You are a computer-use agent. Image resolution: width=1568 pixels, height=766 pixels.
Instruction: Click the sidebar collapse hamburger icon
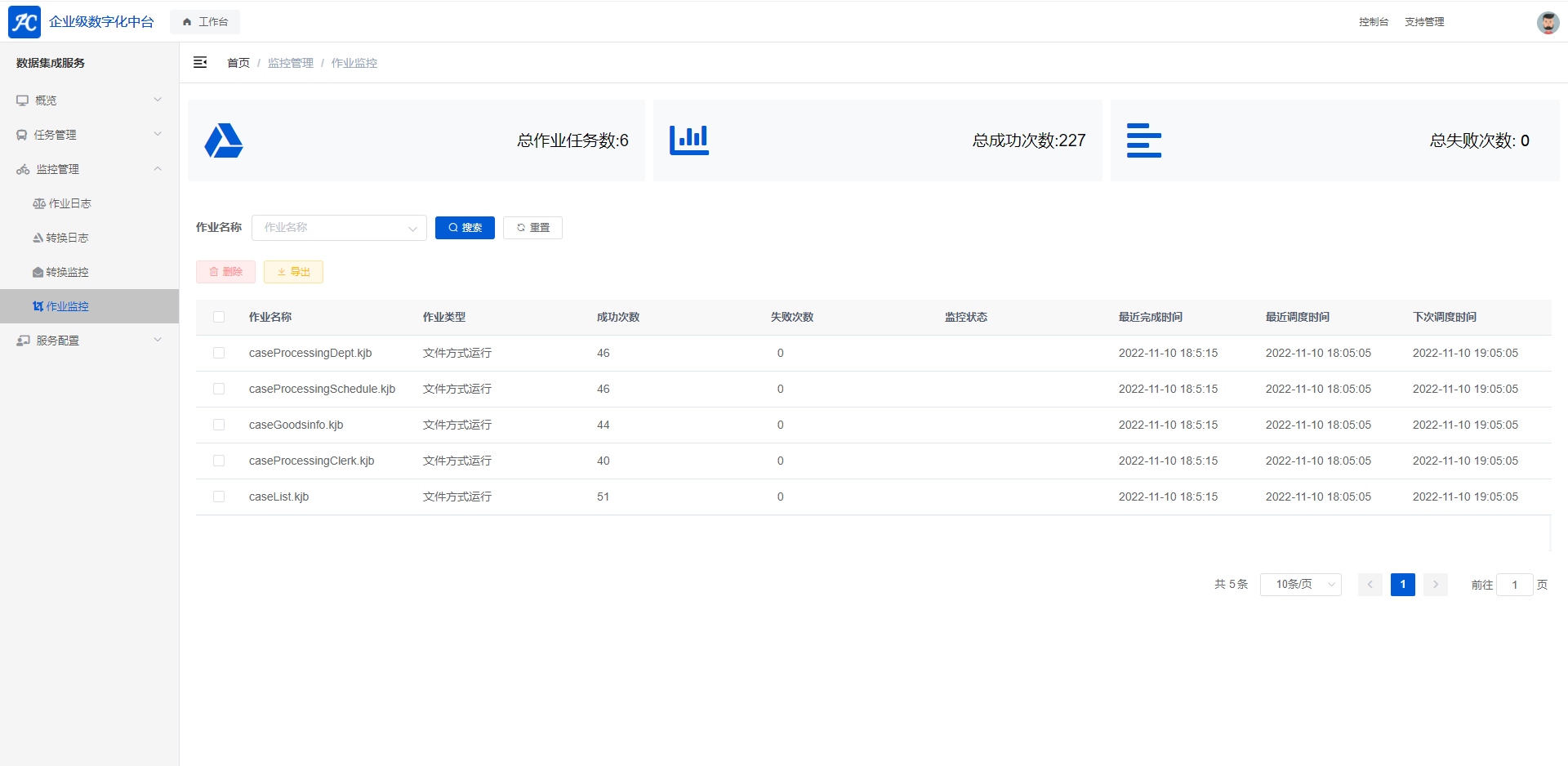[x=200, y=63]
